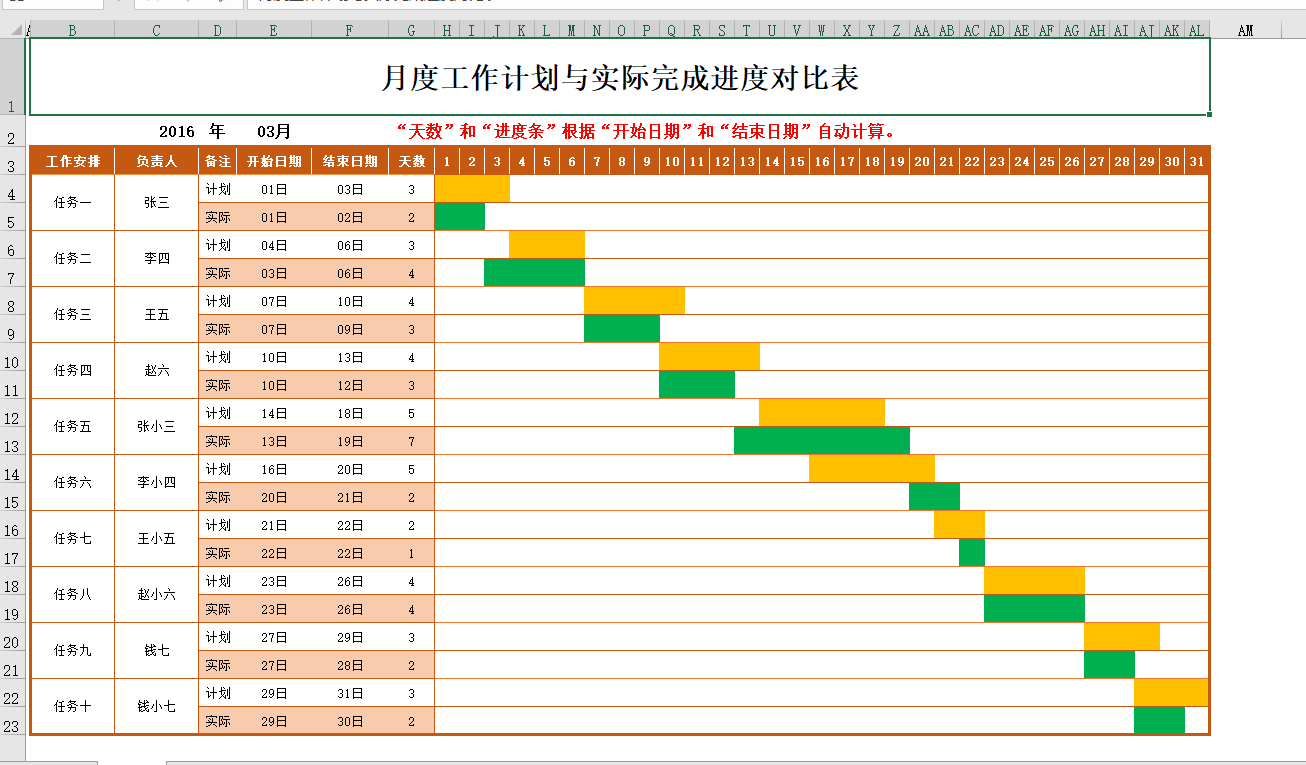Select the 负责人 header cell
1306x765 pixels.
(157, 160)
